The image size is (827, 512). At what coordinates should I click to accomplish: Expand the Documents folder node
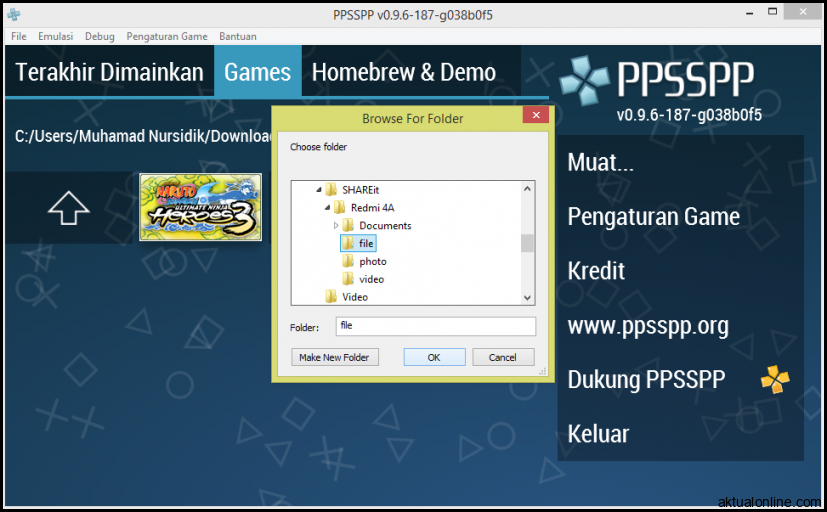(x=337, y=226)
